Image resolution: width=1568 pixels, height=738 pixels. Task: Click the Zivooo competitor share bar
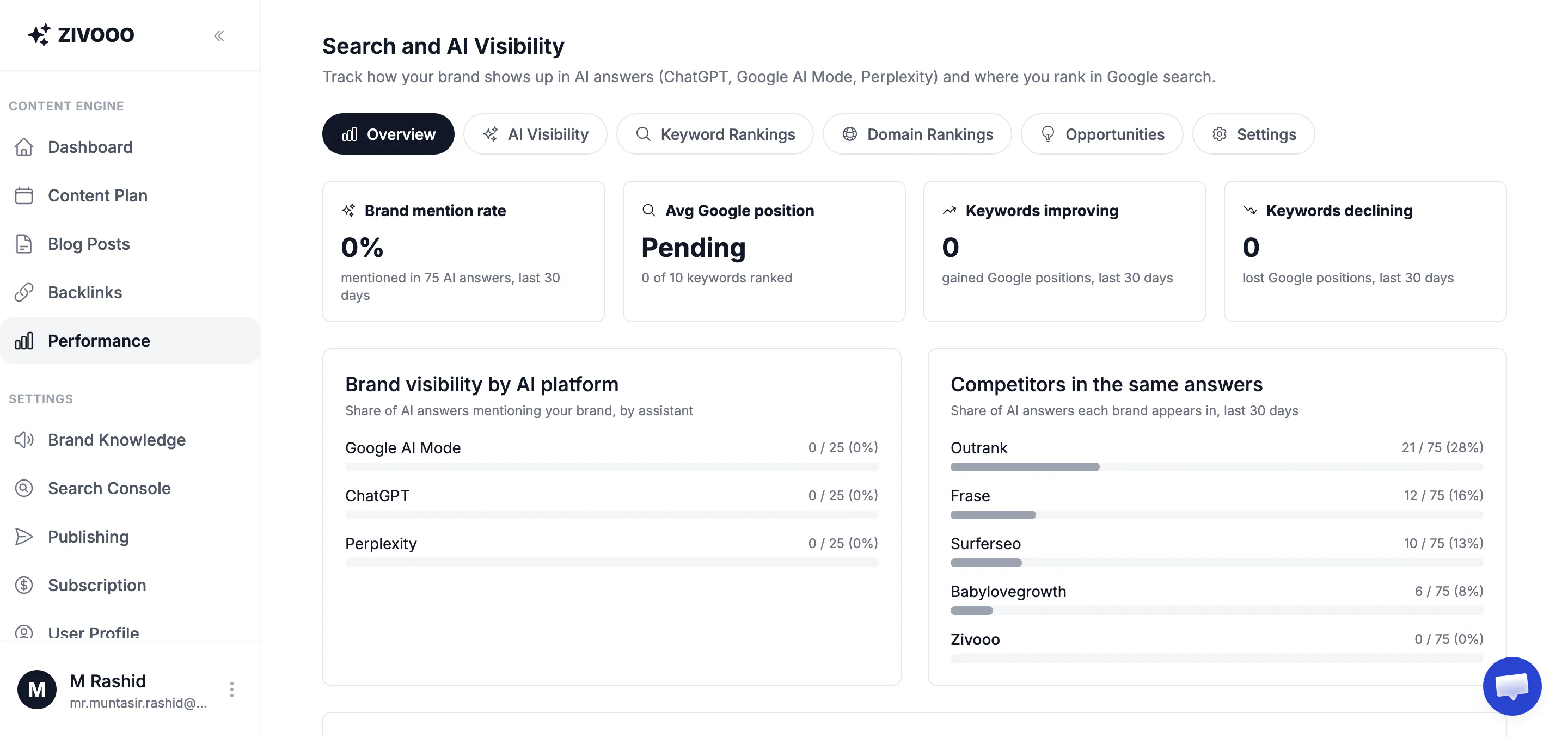click(1216, 659)
